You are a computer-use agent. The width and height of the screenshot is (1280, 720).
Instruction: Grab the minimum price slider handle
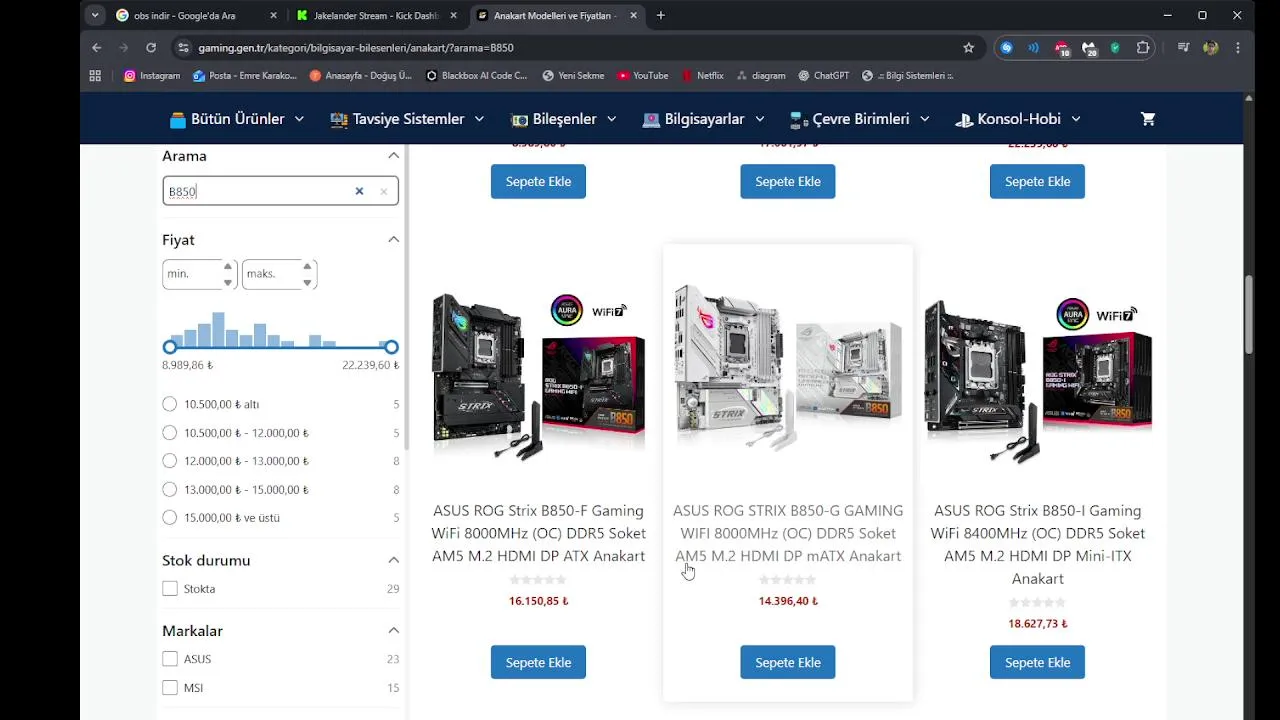(x=170, y=347)
